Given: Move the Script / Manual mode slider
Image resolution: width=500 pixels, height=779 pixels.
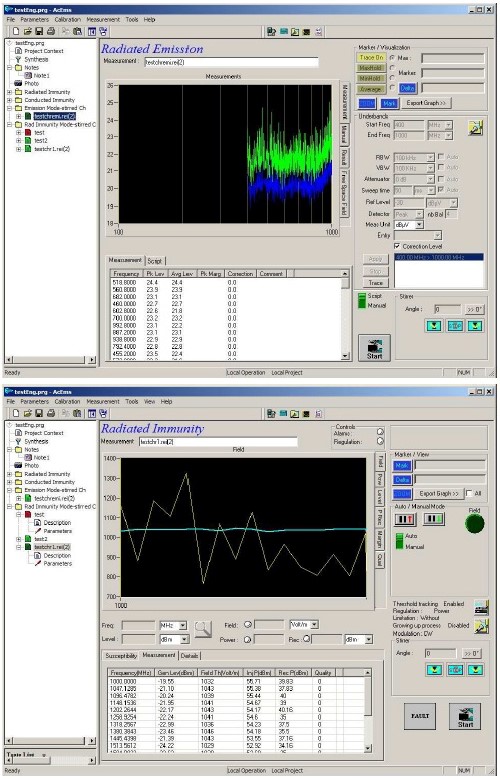Looking at the screenshot, I should click(x=362, y=301).
